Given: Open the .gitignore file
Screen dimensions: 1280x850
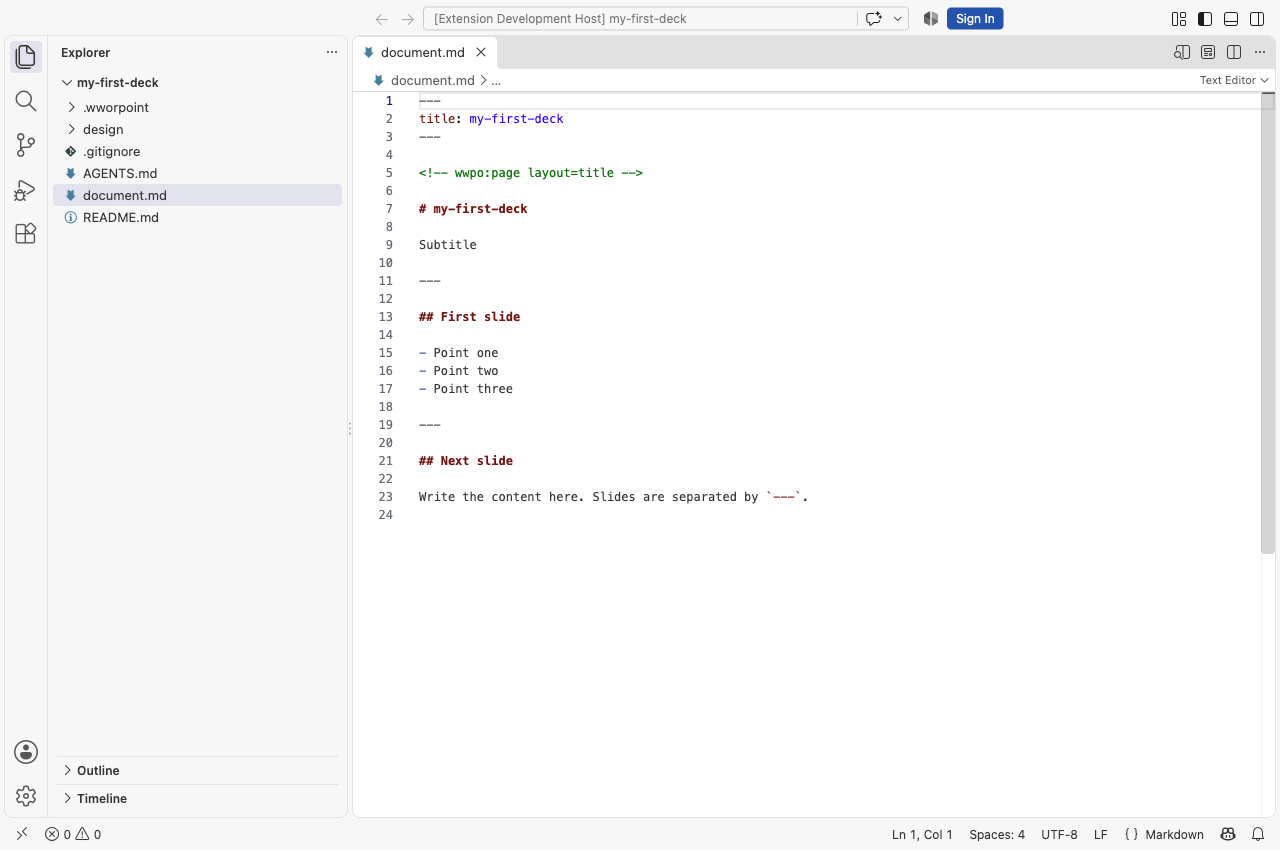Looking at the screenshot, I should pyautogui.click(x=197, y=151).
